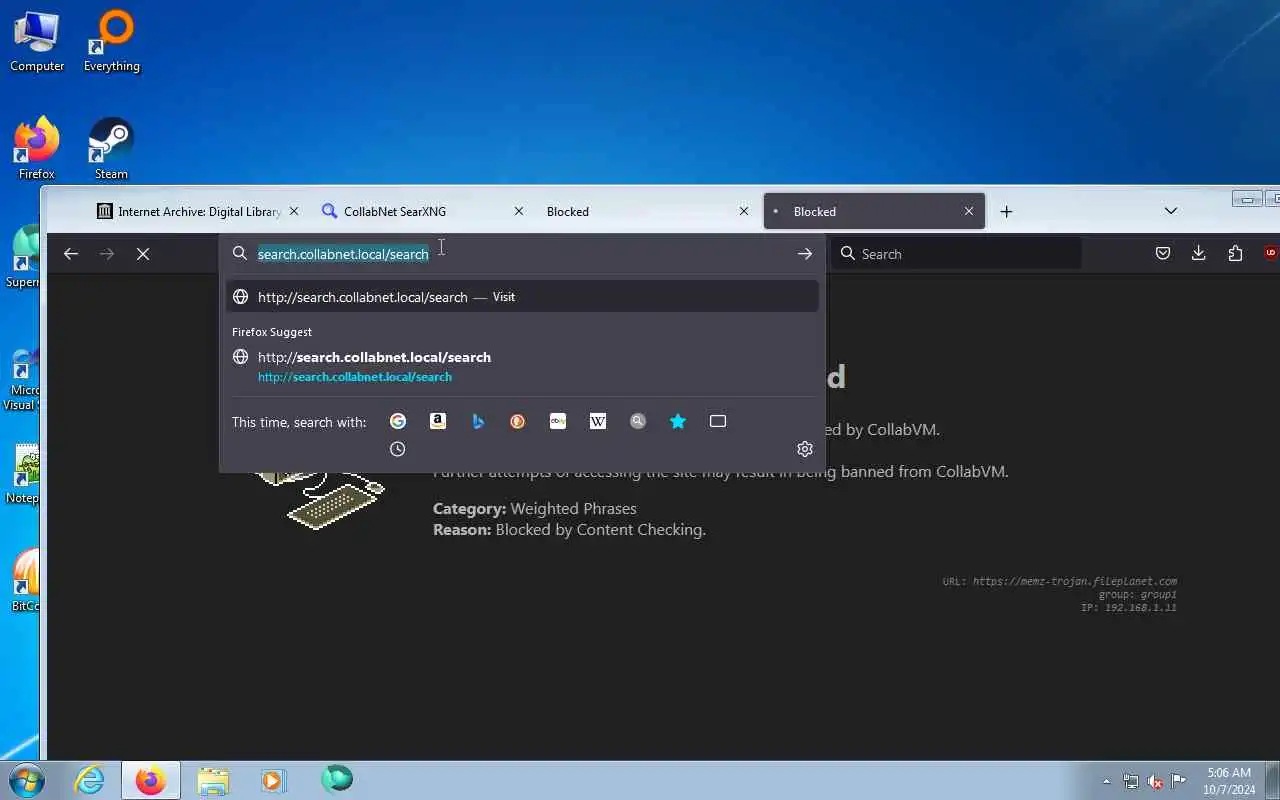Viewport: 1280px width, 800px height.
Task: Open a new tab with plus button
Action: 1007,211
